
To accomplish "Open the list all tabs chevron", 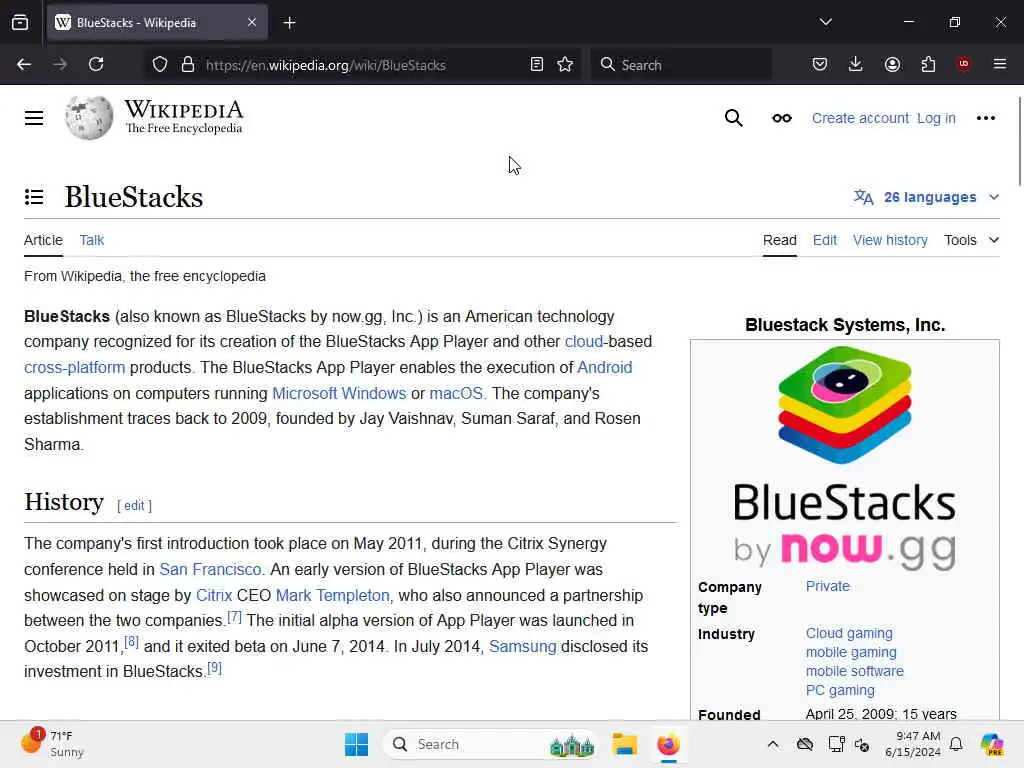I will [825, 22].
